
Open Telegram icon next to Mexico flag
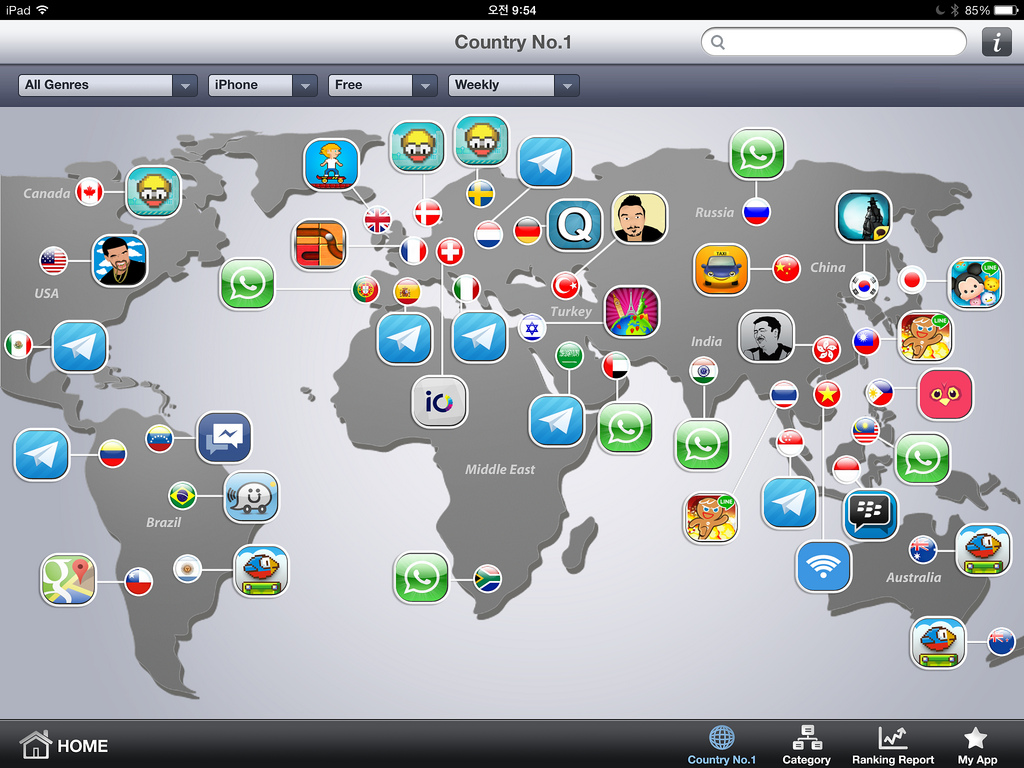[80, 346]
